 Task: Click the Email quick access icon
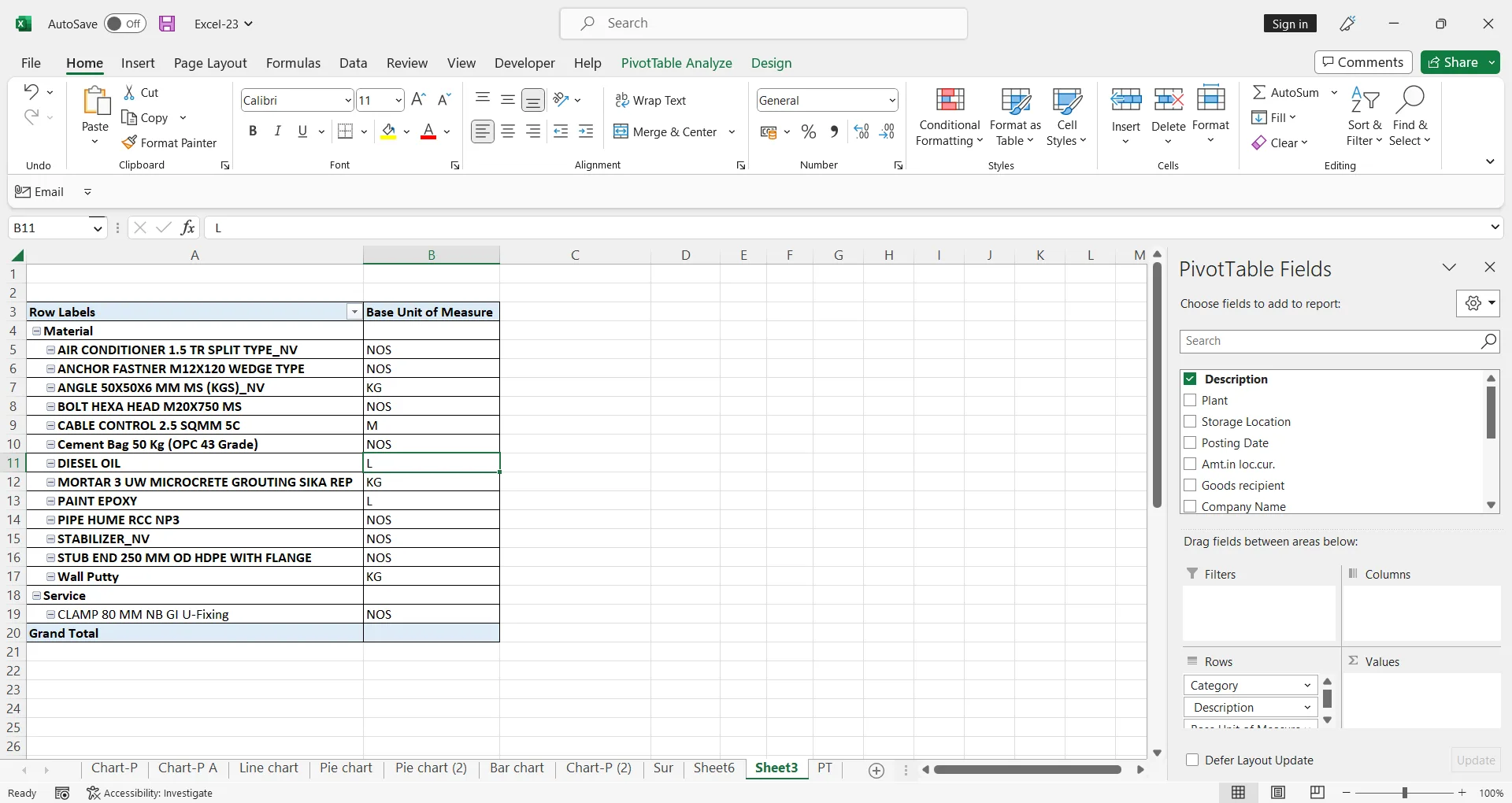click(x=39, y=191)
